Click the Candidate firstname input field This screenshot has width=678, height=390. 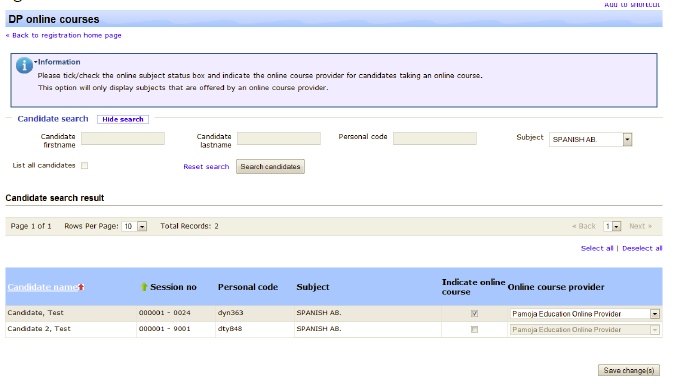123,138
